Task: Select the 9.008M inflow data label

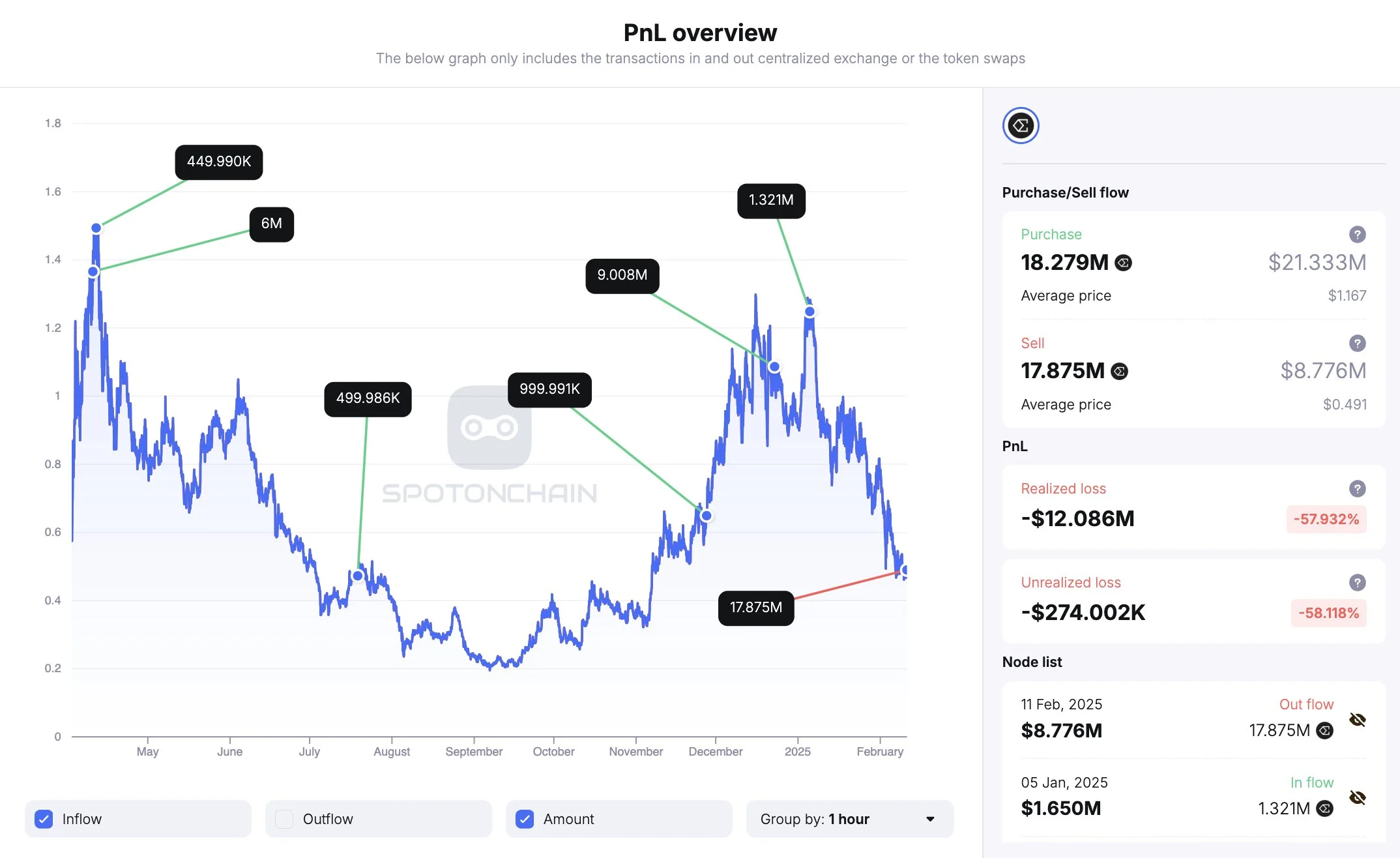Action: [x=622, y=275]
